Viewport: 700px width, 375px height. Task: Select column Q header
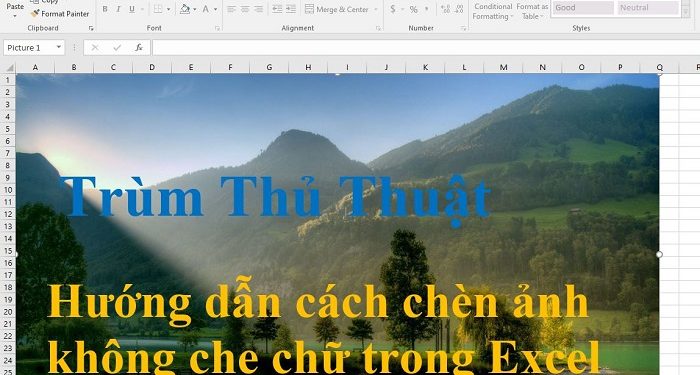(659, 67)
